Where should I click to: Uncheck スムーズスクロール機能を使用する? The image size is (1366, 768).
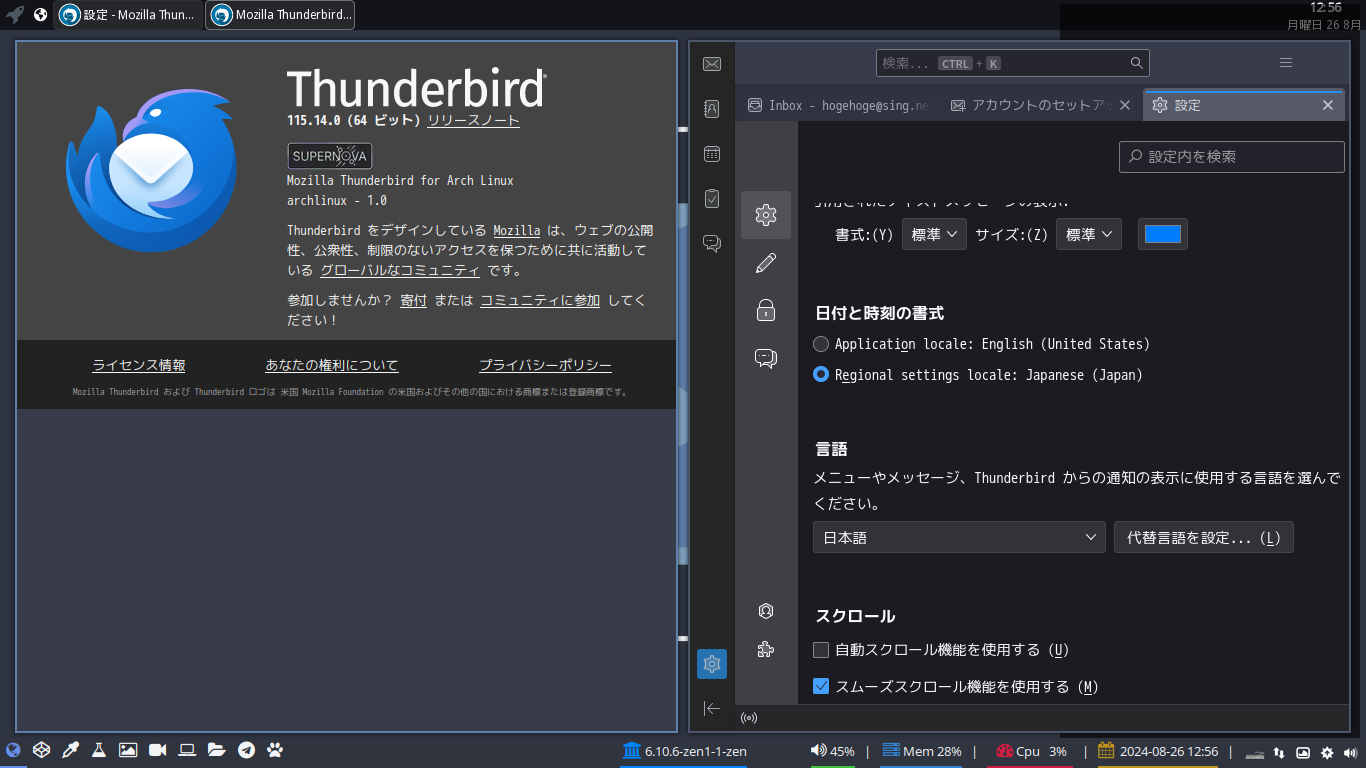pyautogui.click(x=821, y=686)
